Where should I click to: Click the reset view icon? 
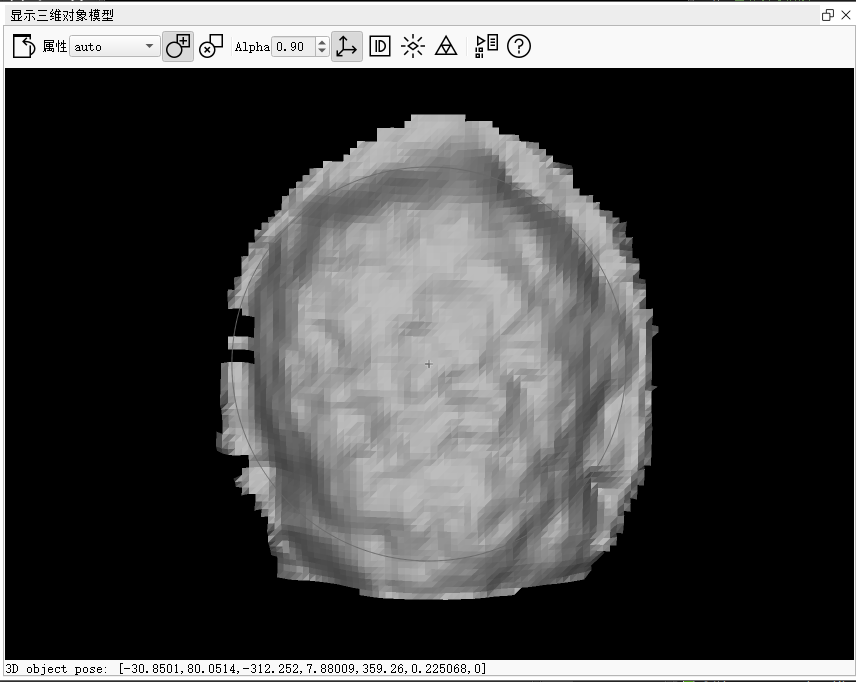23,46
